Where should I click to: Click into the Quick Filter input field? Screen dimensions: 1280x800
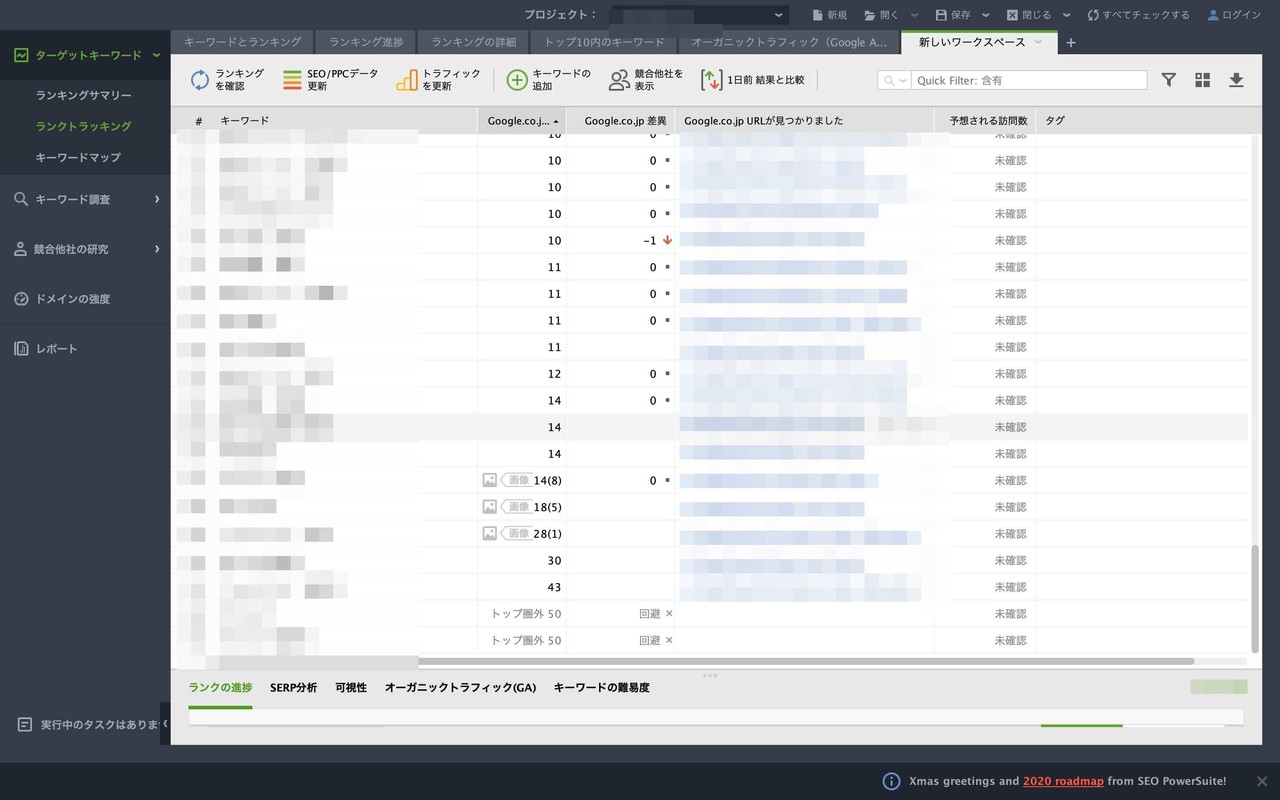(1029, 80)
